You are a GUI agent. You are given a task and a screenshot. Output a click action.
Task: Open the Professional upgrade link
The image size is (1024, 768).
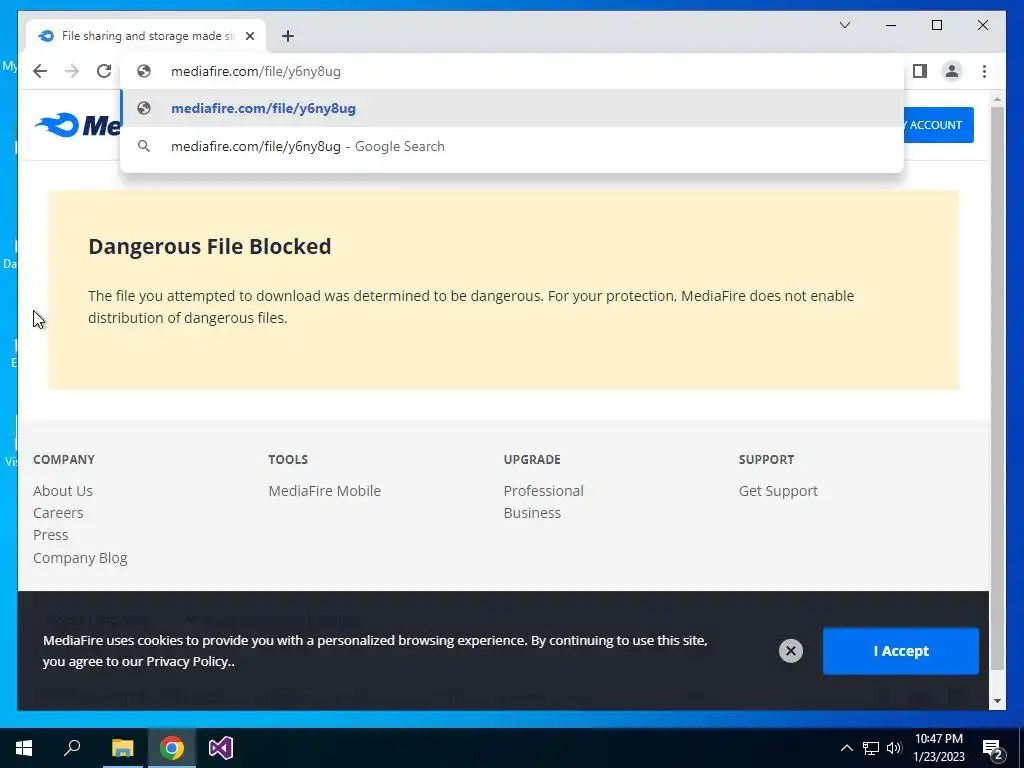(543, 490)
